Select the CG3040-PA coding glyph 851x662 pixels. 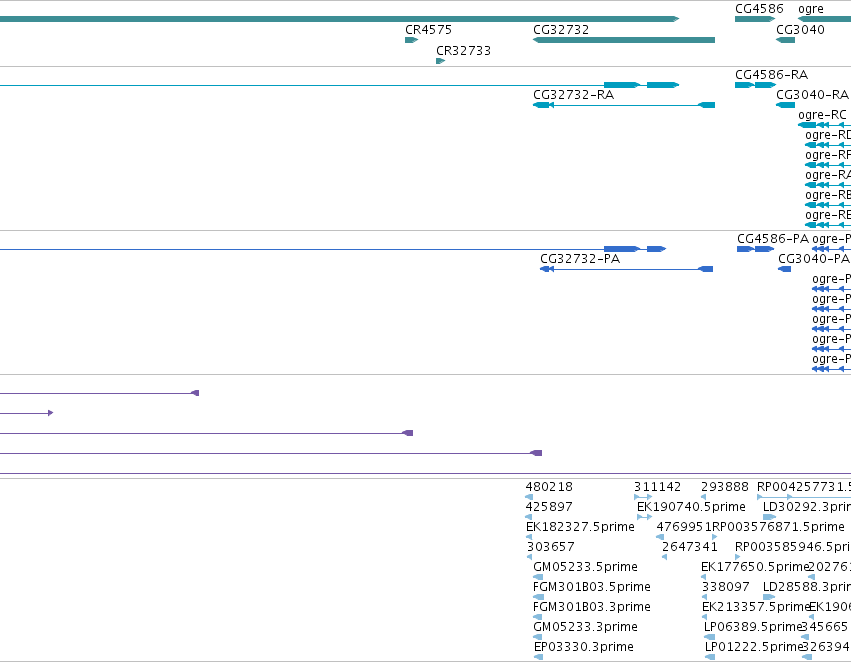pos(784,269)
